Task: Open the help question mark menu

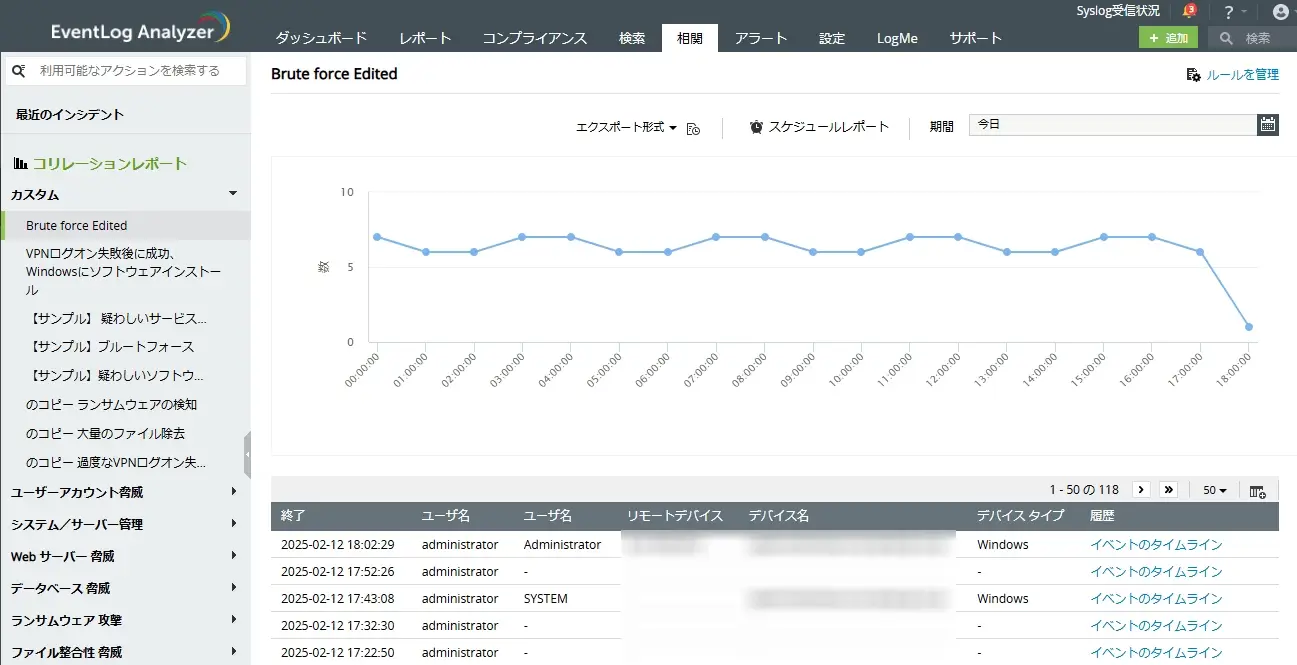Action: [x=1229, y=12]
